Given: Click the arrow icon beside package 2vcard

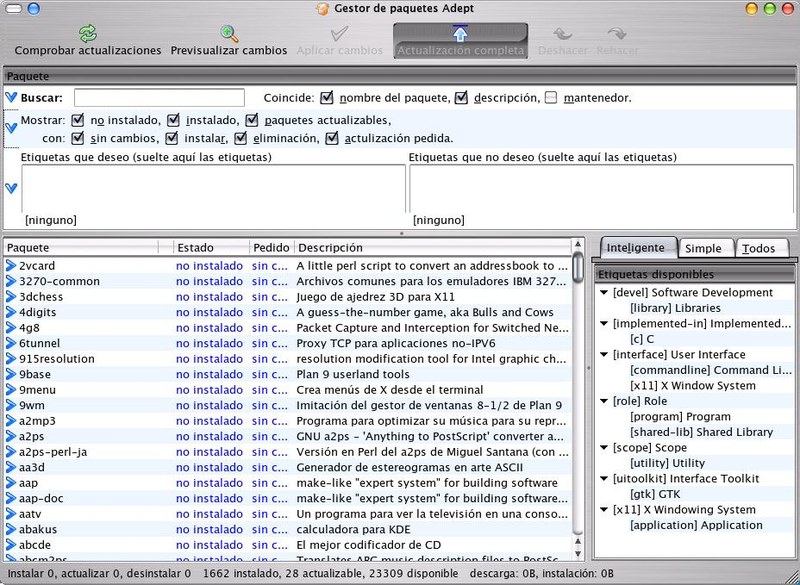Looking at the screenshot, I should [x=11, y=266].
